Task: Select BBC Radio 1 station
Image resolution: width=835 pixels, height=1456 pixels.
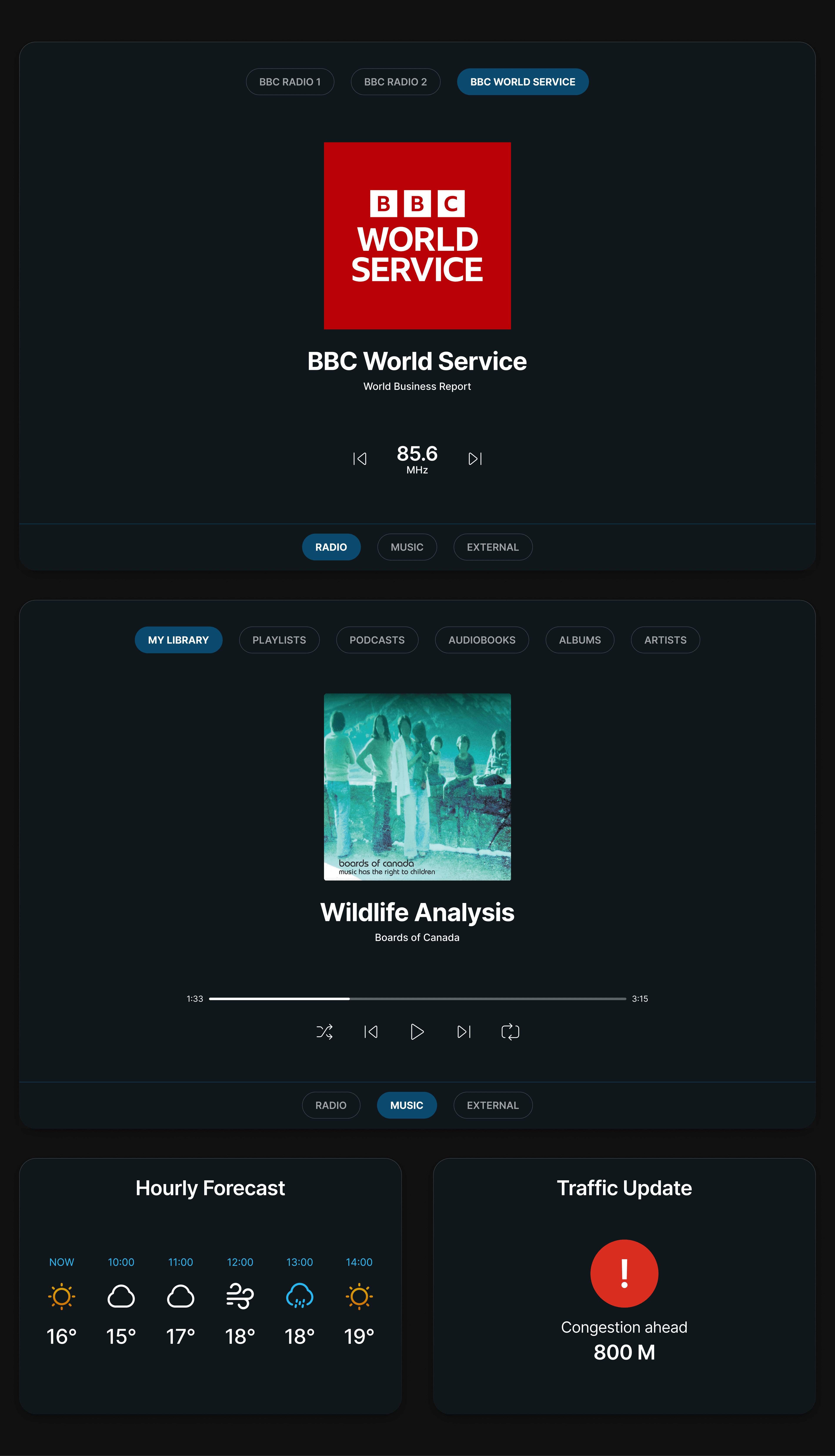Action: pos(290,81)
